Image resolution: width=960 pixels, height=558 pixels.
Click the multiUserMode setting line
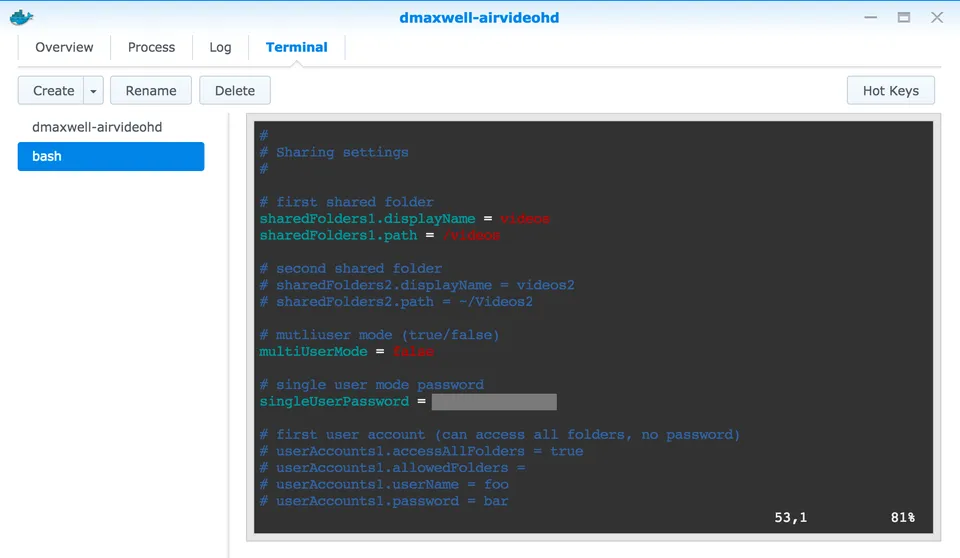(346, 352)
